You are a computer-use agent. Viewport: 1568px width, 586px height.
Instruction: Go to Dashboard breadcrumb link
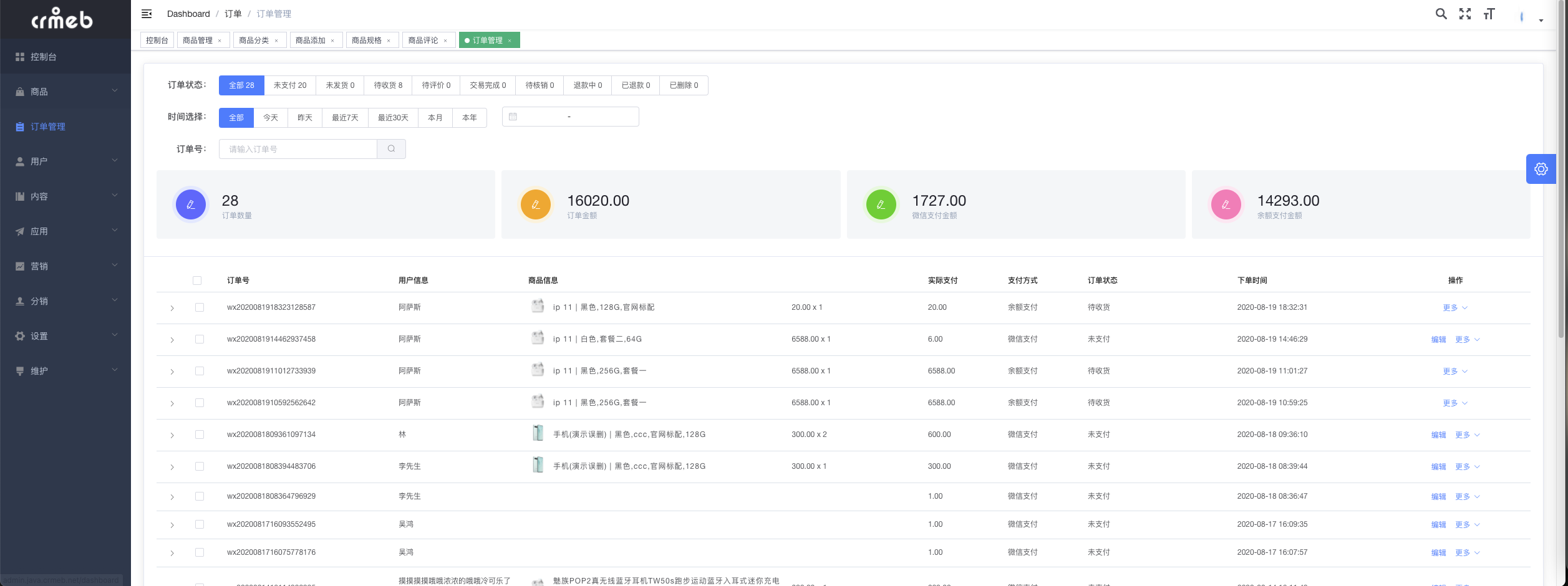pyautogui.click(x=188, y=14)
